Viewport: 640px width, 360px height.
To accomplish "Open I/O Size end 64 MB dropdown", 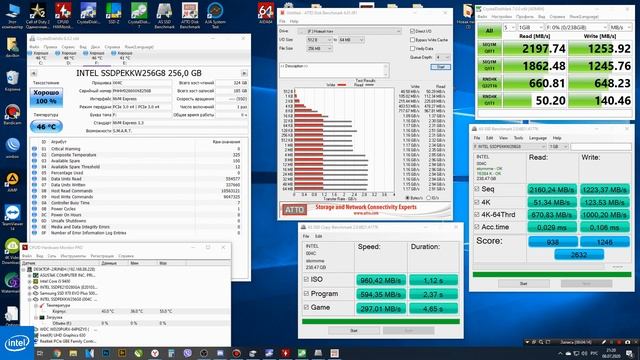I will [x=351, y=40].
